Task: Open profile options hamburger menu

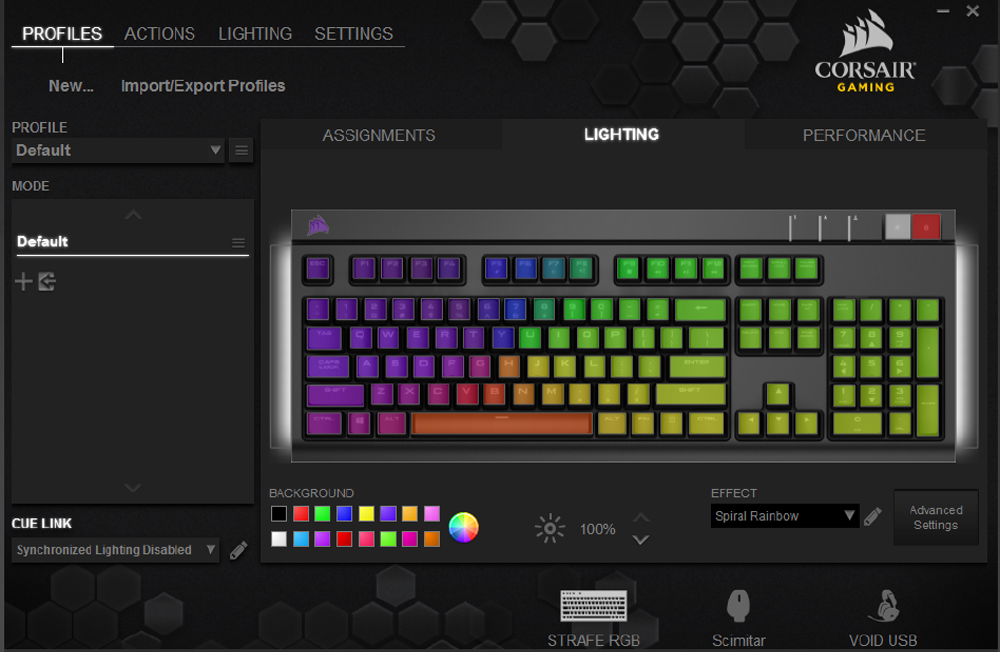Action: 241,151
